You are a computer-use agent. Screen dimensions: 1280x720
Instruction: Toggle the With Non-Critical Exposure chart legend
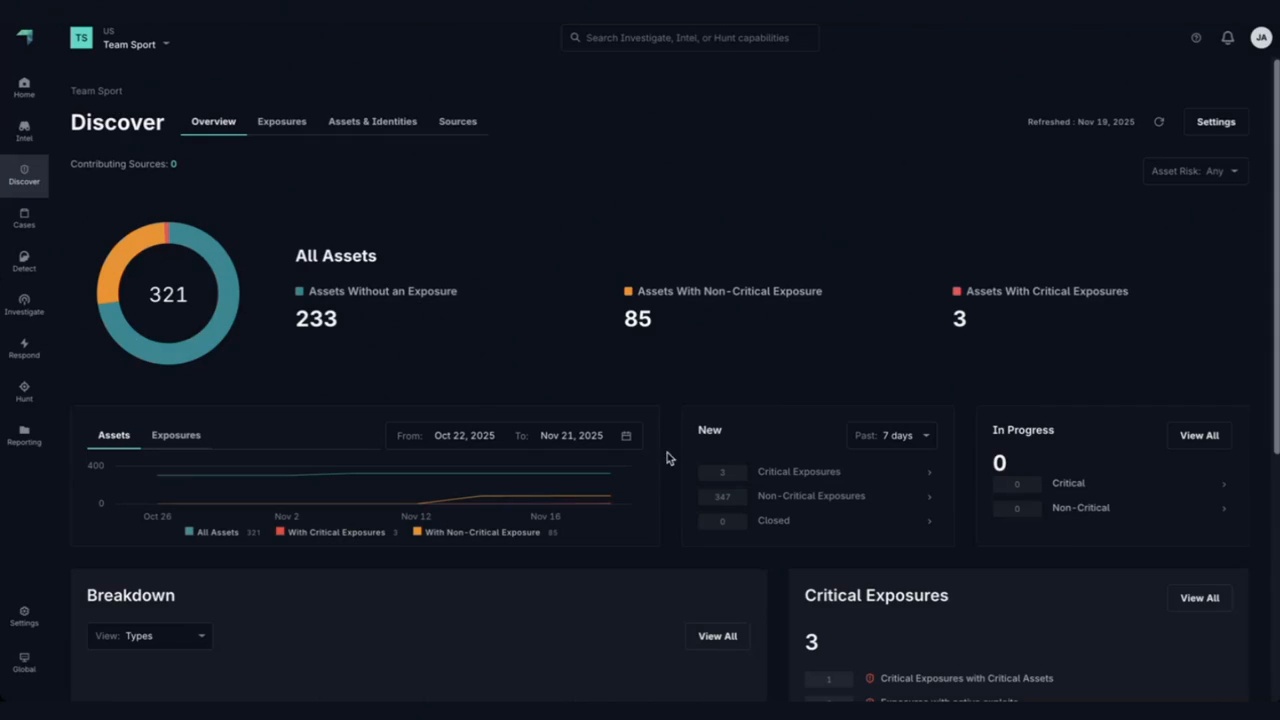485,532
